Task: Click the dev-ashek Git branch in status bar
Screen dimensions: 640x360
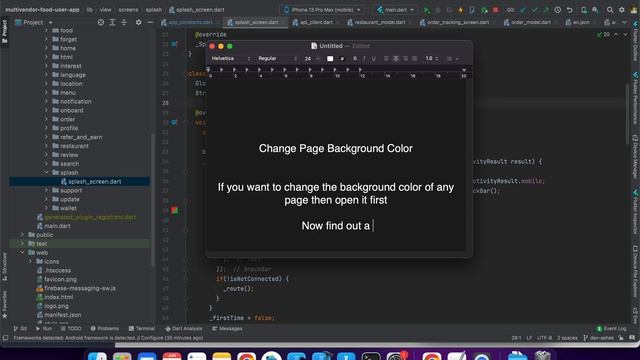Action: (x=599, y=338)
